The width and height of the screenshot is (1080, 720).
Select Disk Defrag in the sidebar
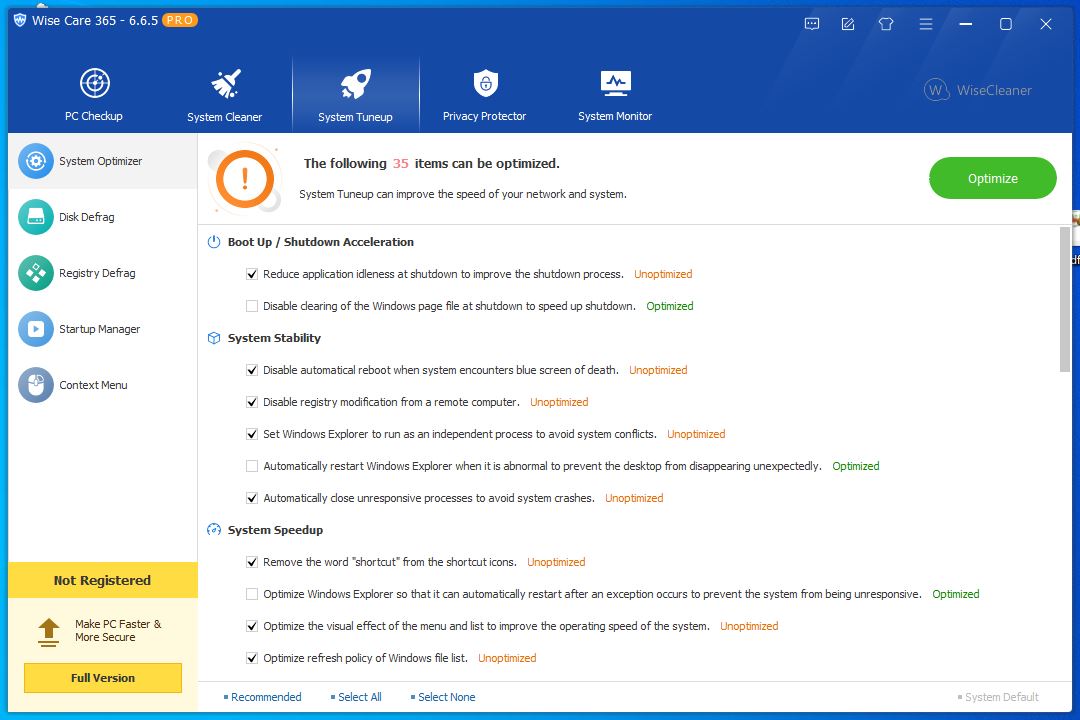tap(103, 217)
